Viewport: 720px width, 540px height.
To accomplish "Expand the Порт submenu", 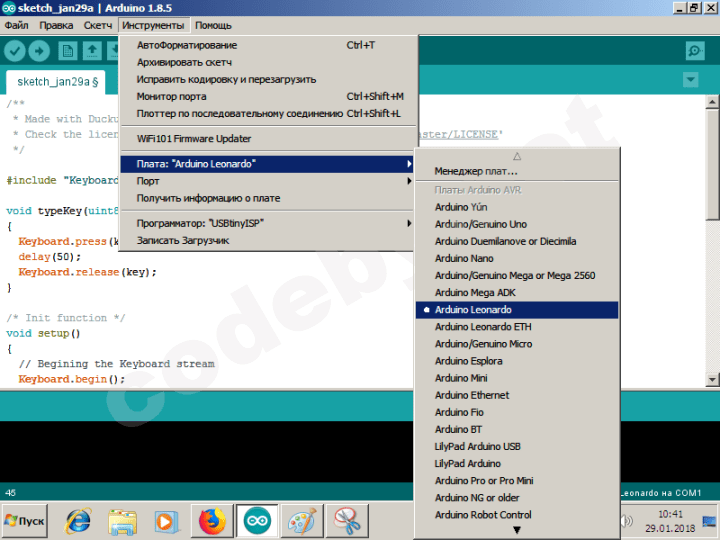I will coord(269,181).
